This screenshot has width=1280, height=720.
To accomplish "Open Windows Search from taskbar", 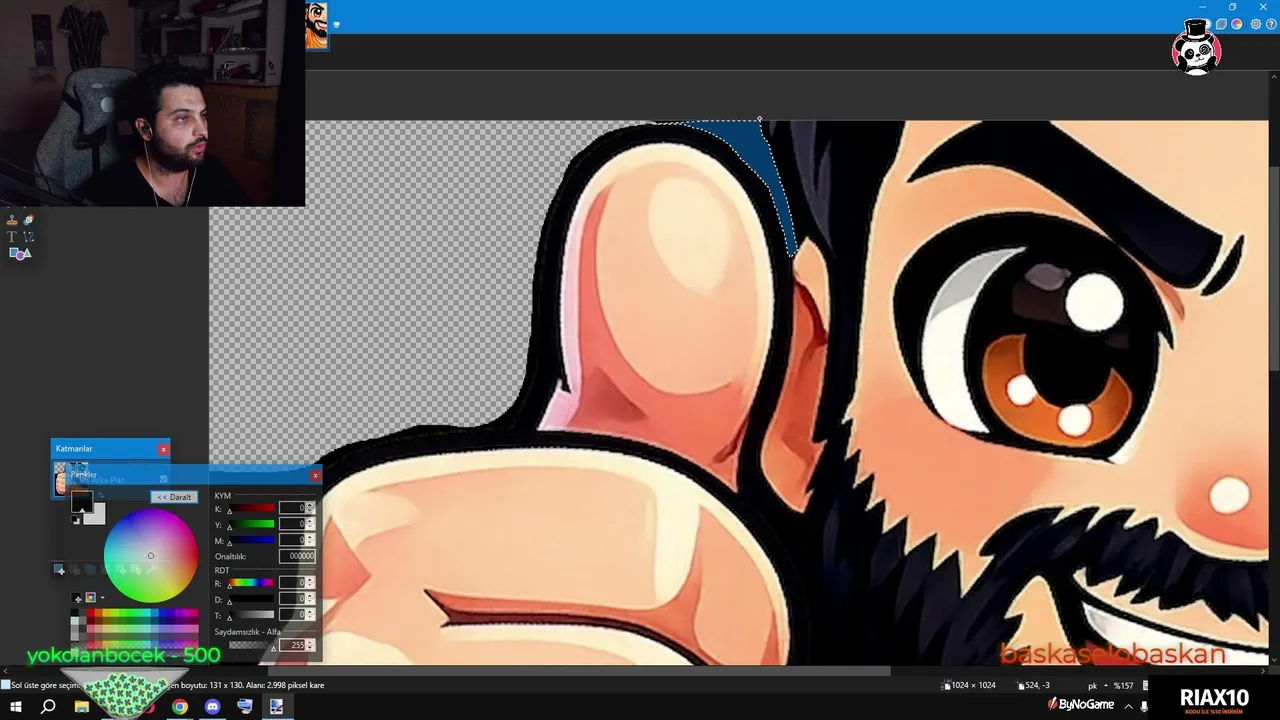I will click(x=48, y=707).
